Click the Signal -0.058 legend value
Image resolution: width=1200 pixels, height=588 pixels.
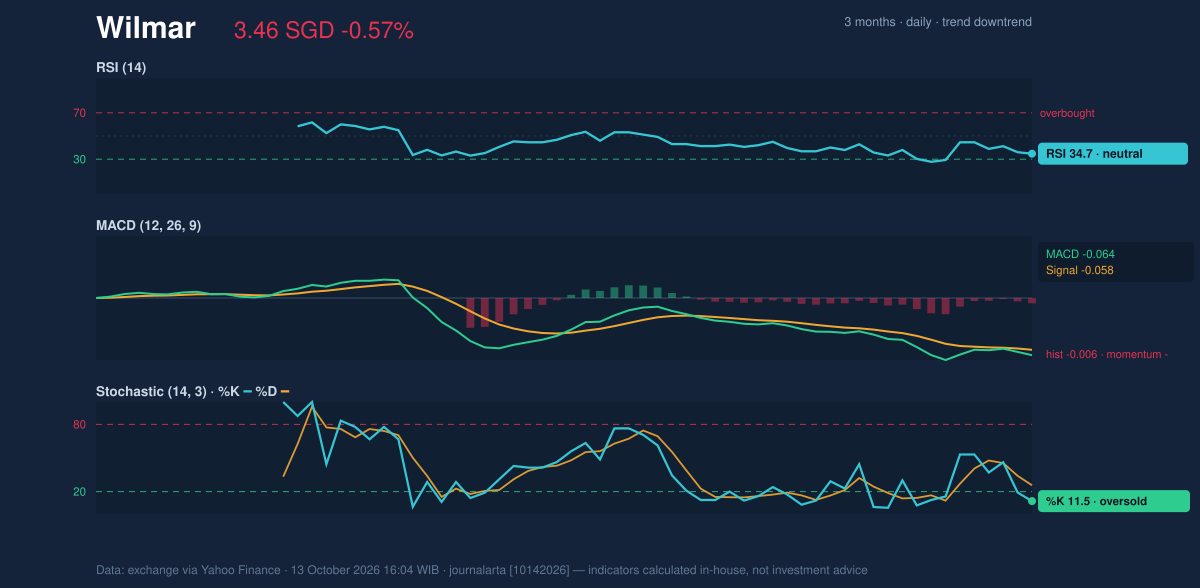tap(1080, 270)
